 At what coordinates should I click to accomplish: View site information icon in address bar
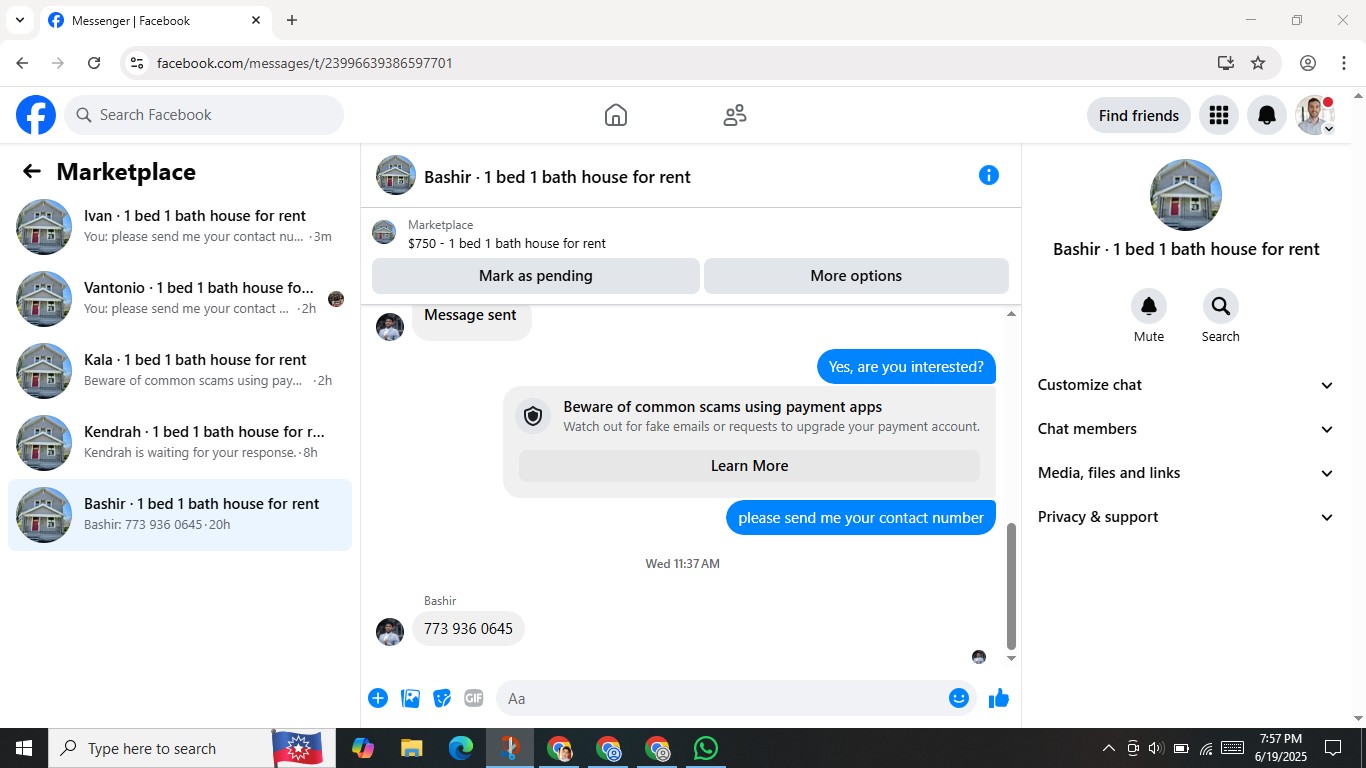[137, 63]
